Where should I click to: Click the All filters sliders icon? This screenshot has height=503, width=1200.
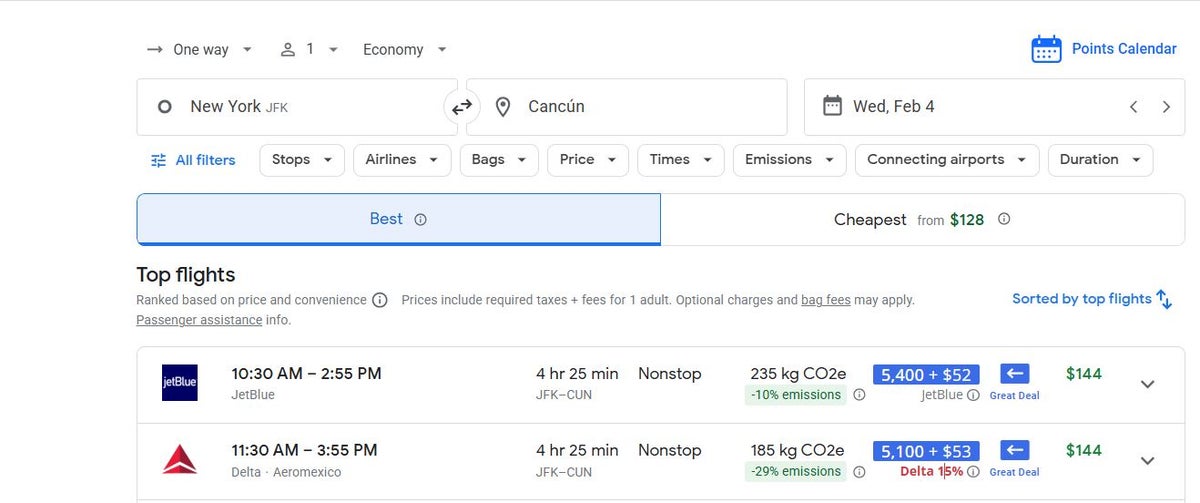pyautogui.click(x=158, y=160)
